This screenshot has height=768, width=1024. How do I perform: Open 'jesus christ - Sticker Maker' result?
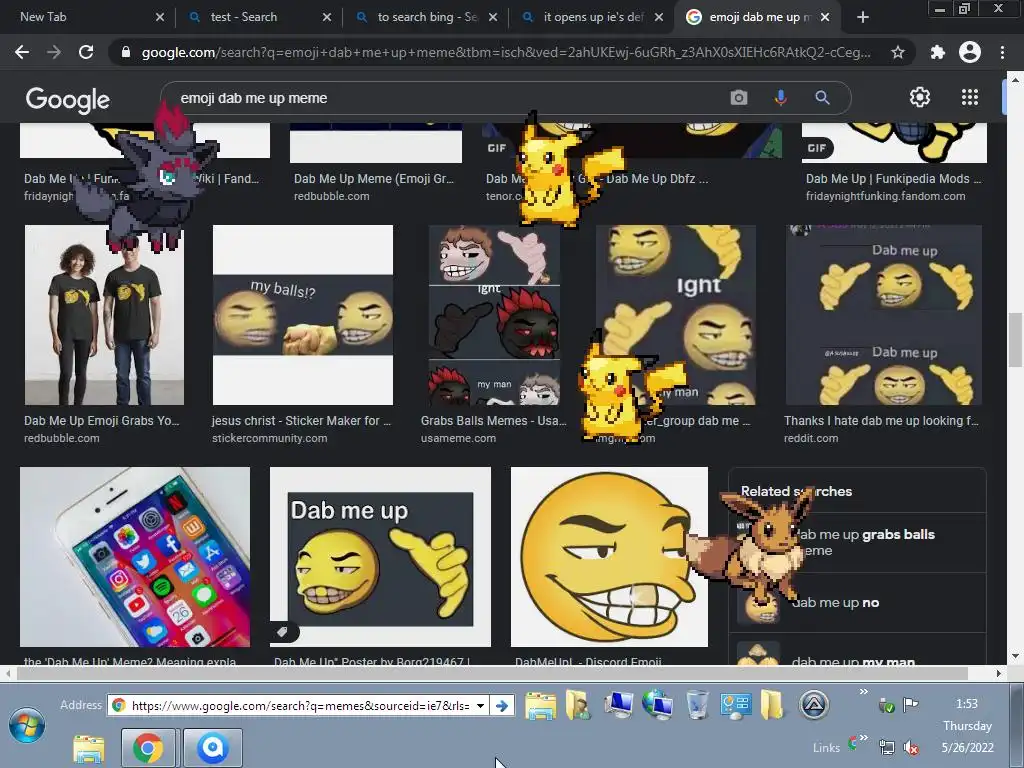pyautogui.click(x=301, y=421)
